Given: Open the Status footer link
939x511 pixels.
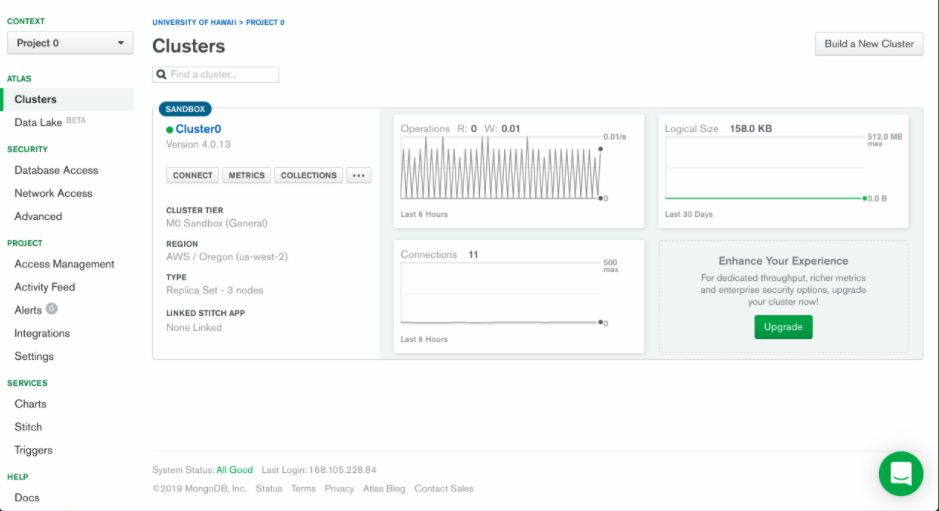Looking at the screenshot, I should click(x=269, y=489).
